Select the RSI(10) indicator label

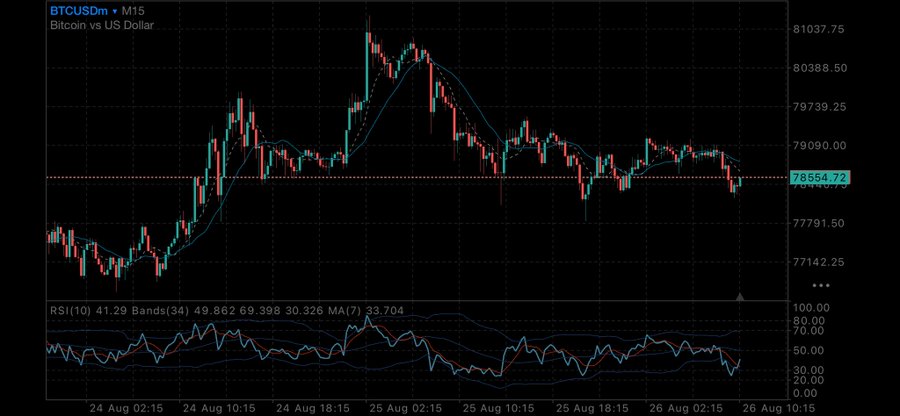coord(71,310)
